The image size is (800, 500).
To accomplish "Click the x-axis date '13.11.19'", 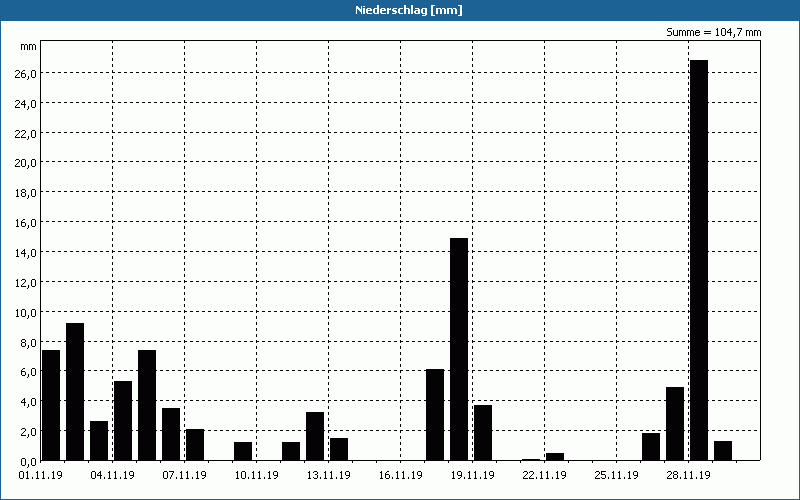I will pos(329,476).
